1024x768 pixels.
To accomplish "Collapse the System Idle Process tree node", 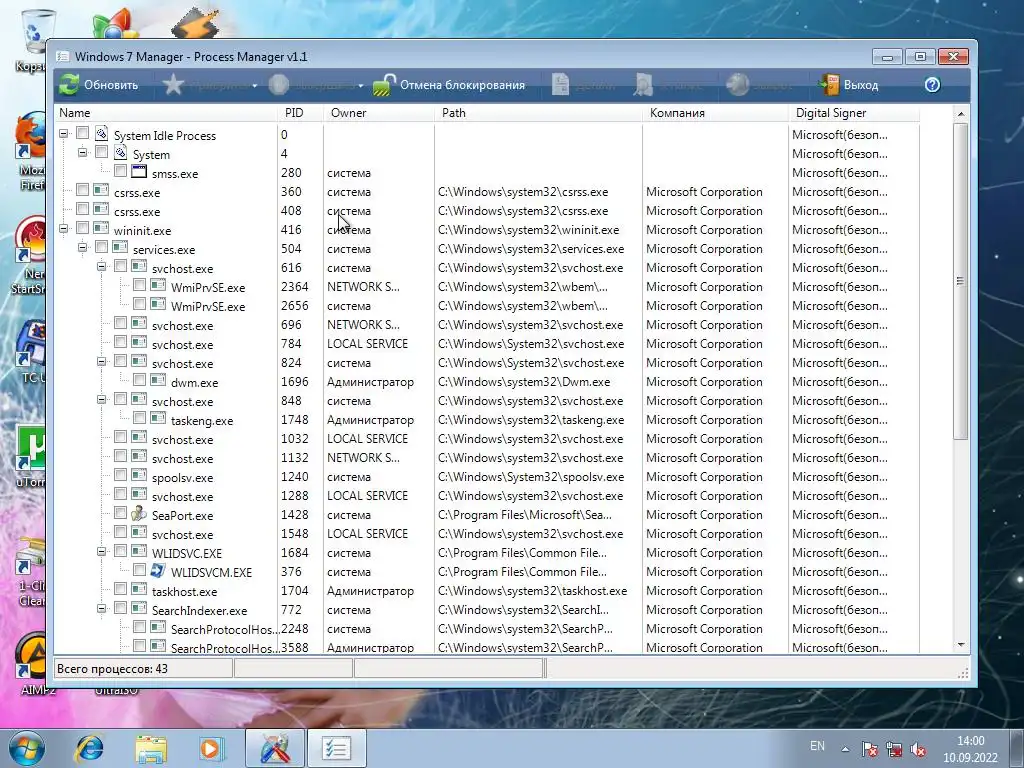I will [63, 134].
